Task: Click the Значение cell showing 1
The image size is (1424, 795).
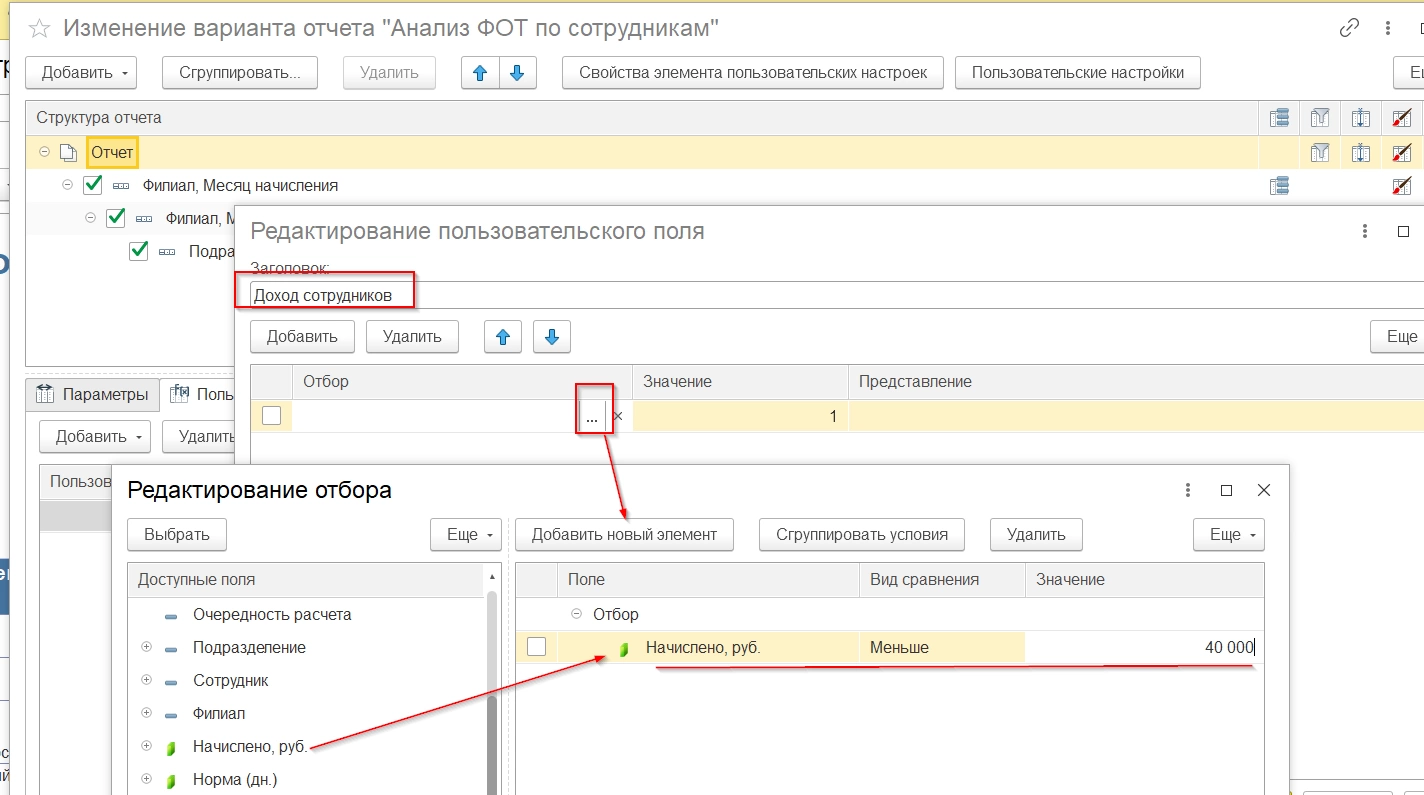Action: click(740, 417)
